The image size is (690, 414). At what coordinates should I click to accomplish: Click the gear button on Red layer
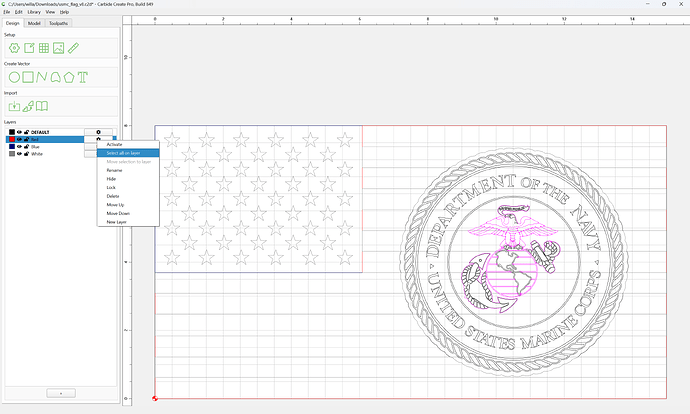(98, 139)
